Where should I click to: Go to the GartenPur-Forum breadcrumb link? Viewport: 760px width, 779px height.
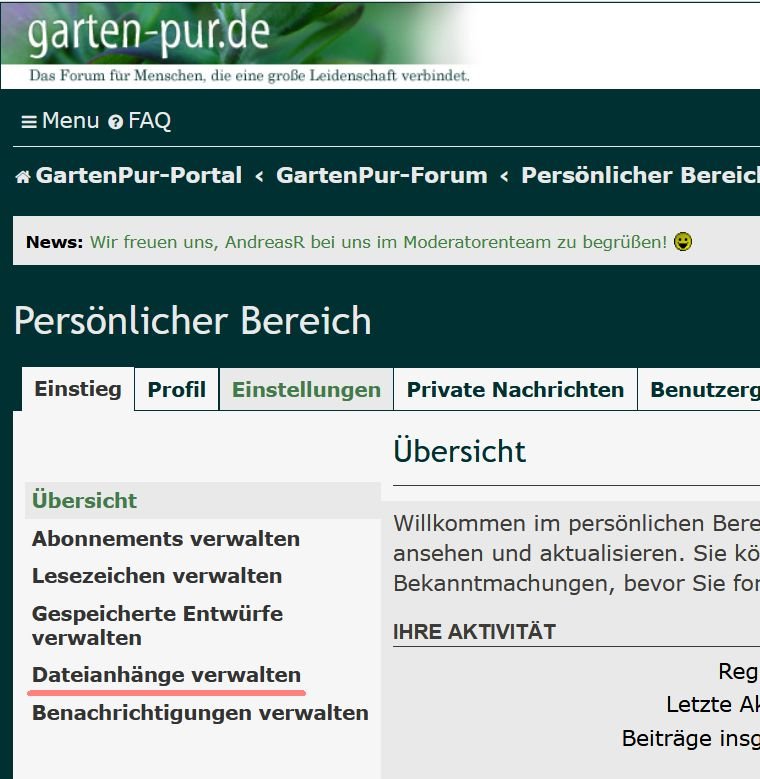382,176
